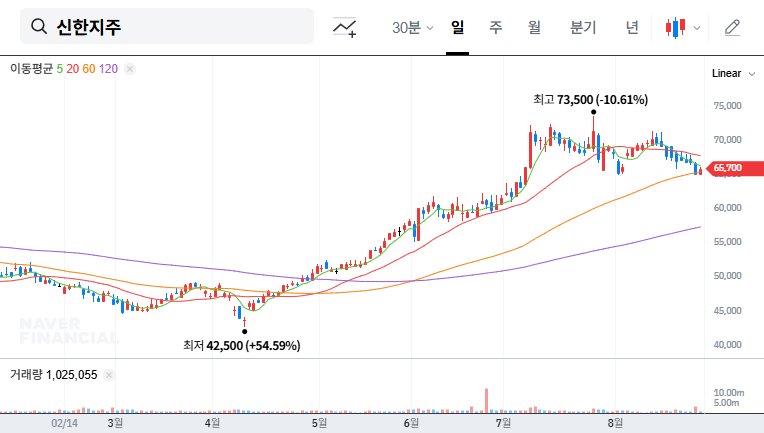The width and height of the screenshot is (764, 433).
Task: Open the add indicator chart icon
Action: [x=344, y=27]
